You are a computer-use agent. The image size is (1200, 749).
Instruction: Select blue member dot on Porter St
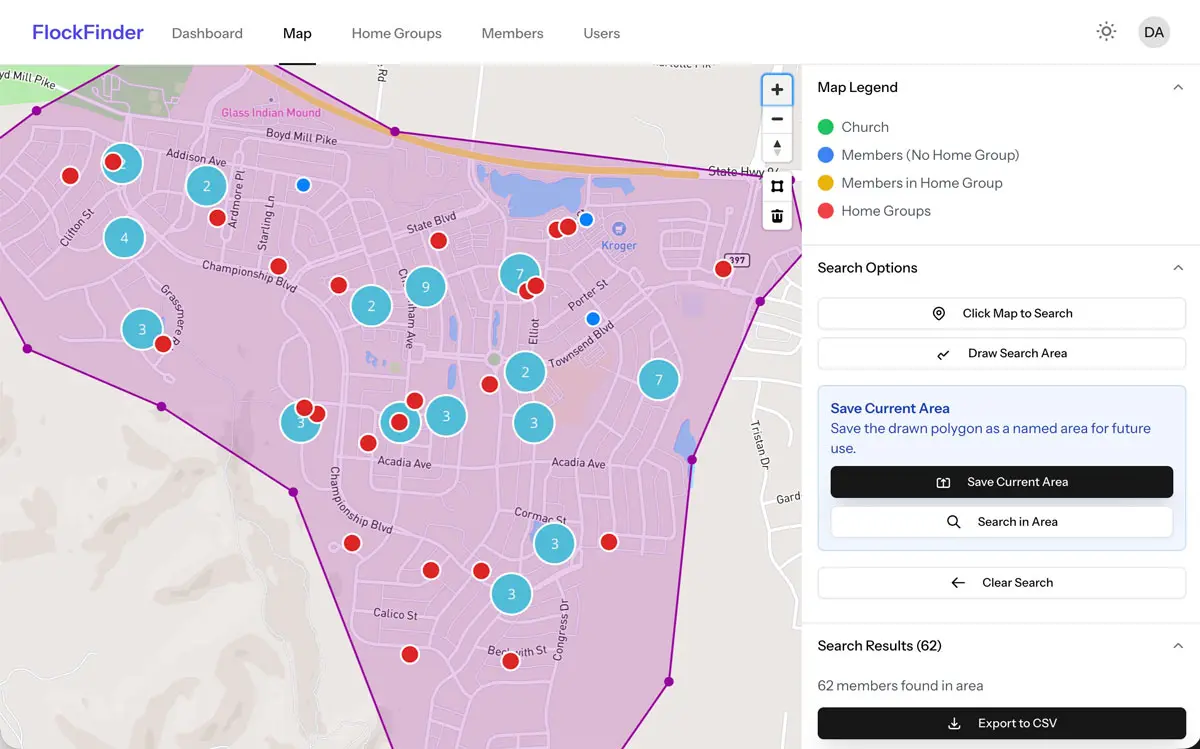[x=593, y=319]
